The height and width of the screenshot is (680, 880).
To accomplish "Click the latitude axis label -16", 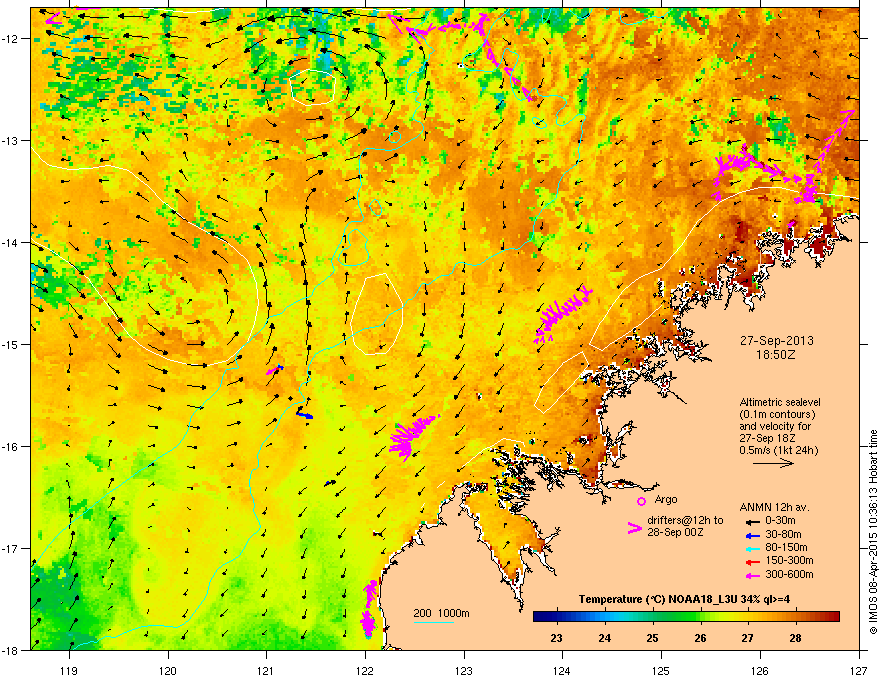I will coord(11,447).
